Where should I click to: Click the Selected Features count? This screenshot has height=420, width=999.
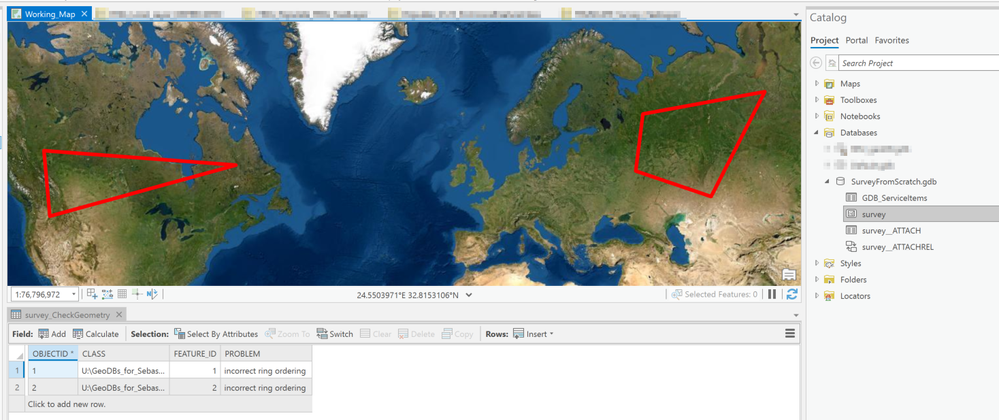click(714, 294)
